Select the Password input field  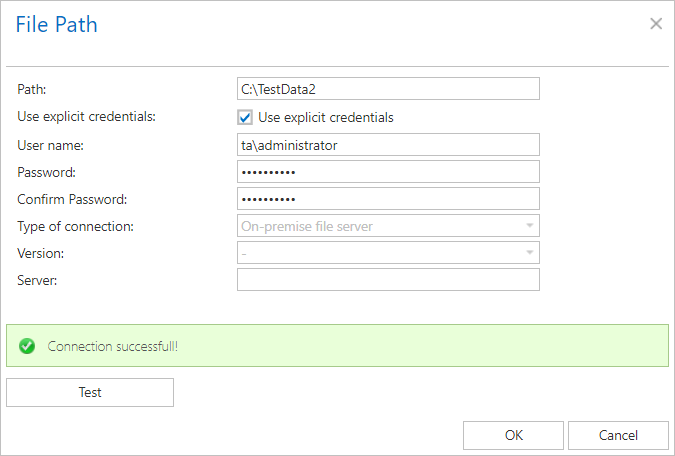click(x=388, y=172)
